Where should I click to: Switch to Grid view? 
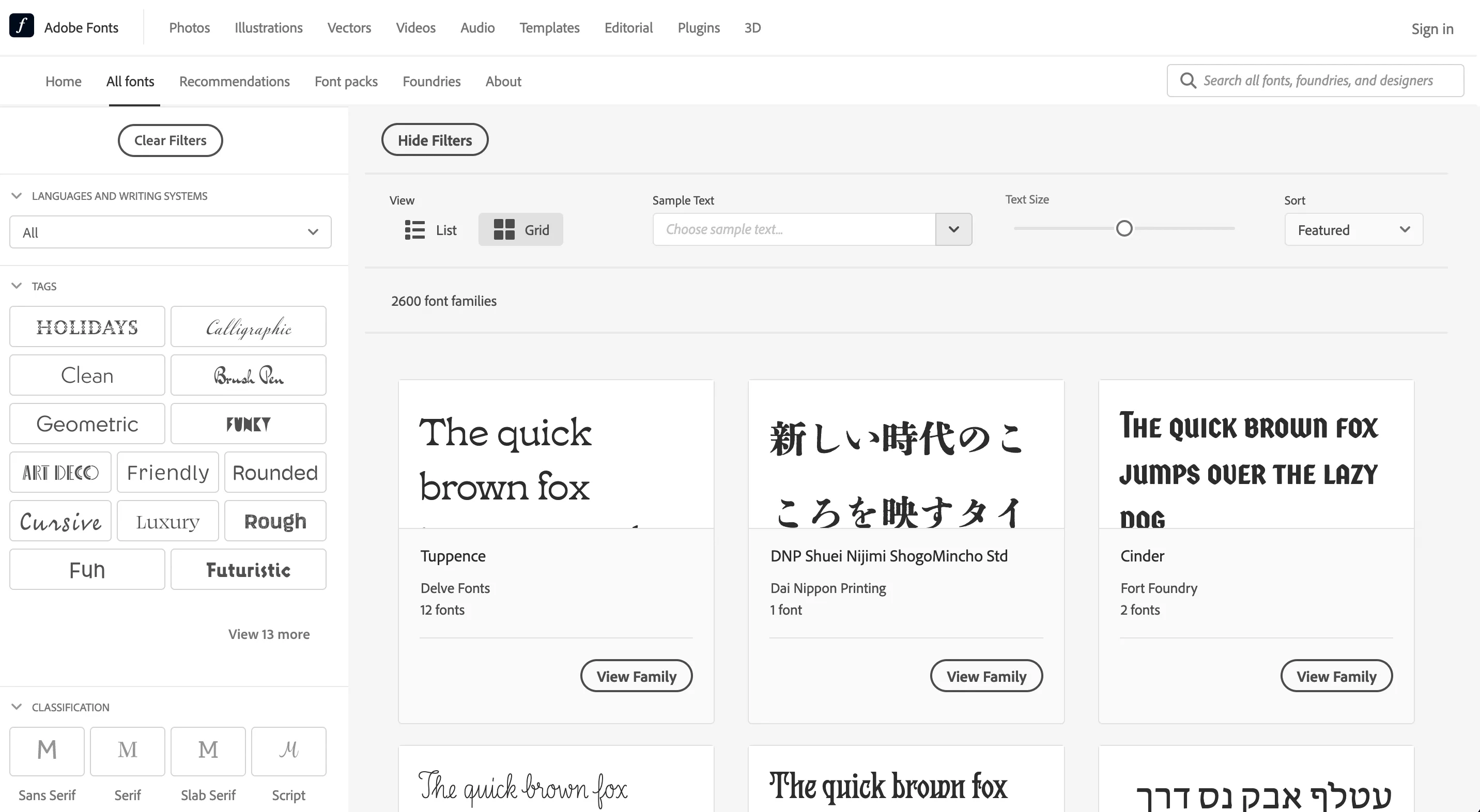(x=520, y=230)
